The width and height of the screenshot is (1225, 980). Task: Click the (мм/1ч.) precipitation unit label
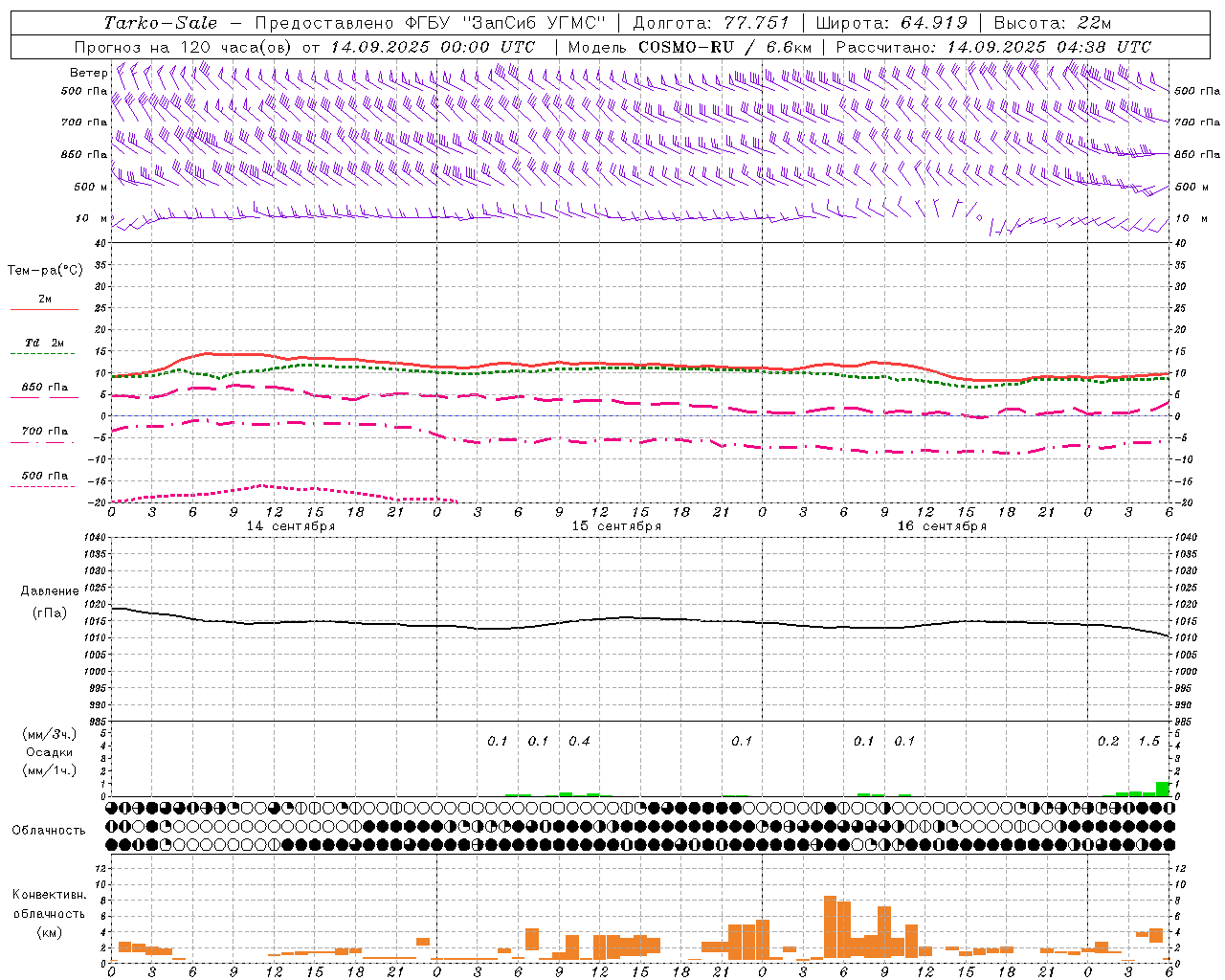click(49, 770)
